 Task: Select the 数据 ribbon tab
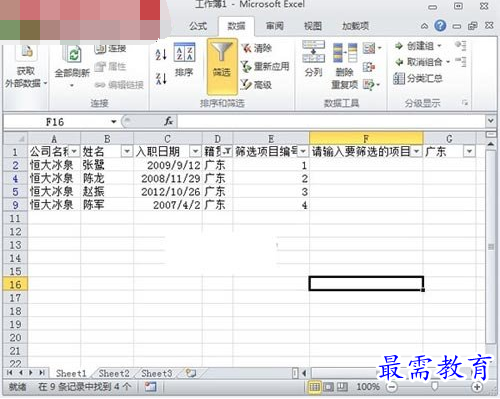pyautogui.click(x=236, y=26)
